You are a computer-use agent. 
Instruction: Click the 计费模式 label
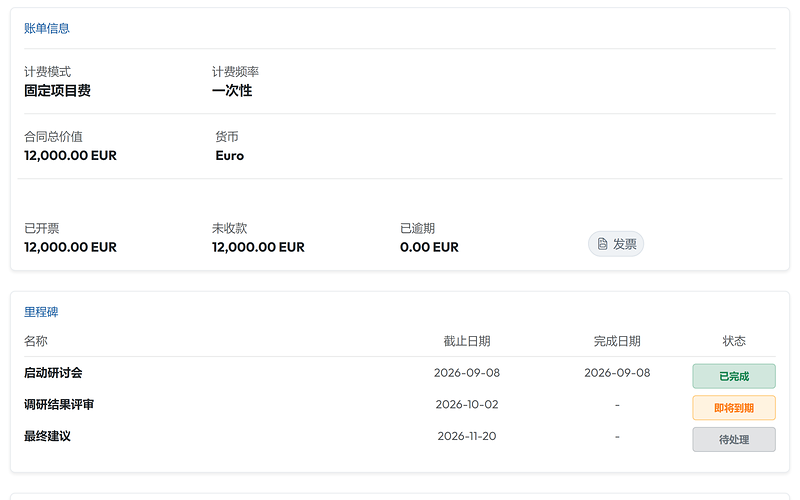(x=47, y=72)
